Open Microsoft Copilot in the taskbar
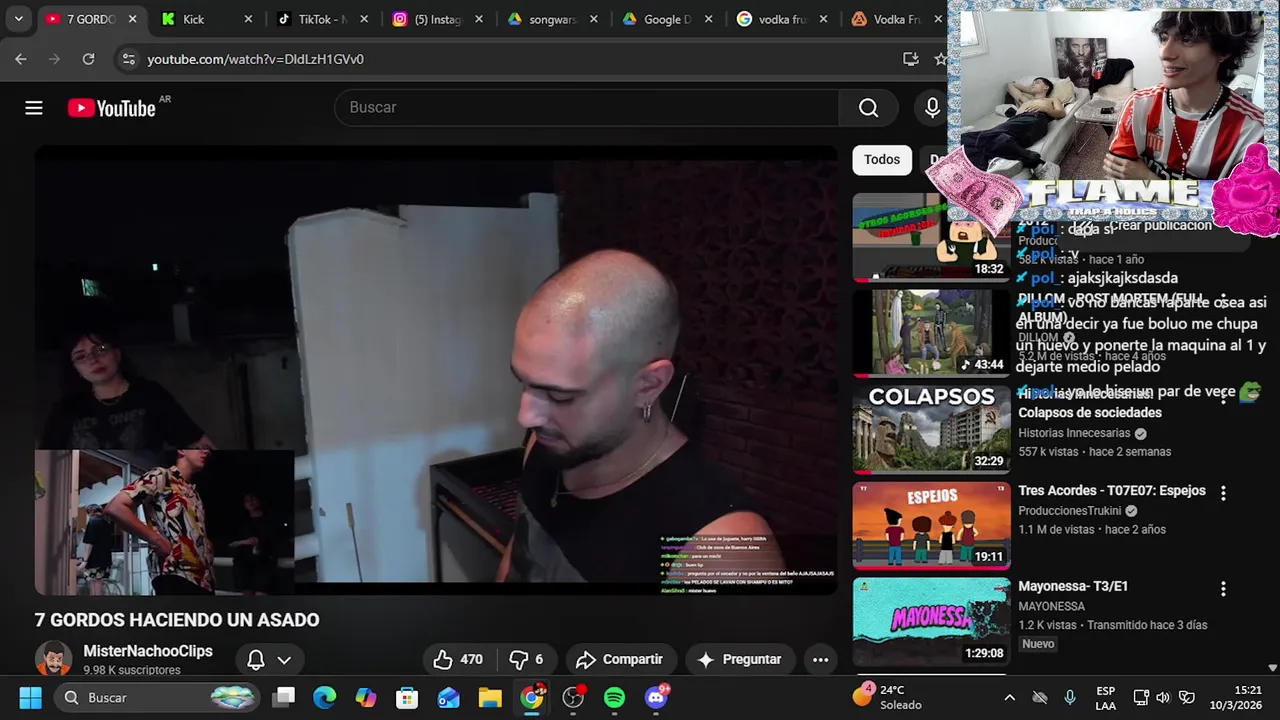 pos(366,697)
